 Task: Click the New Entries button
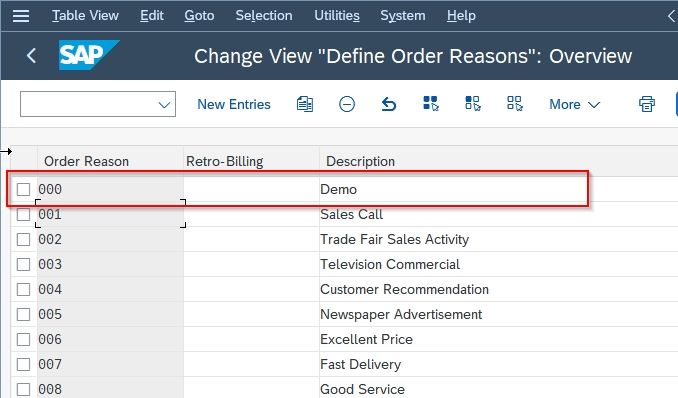pos(234,104)
